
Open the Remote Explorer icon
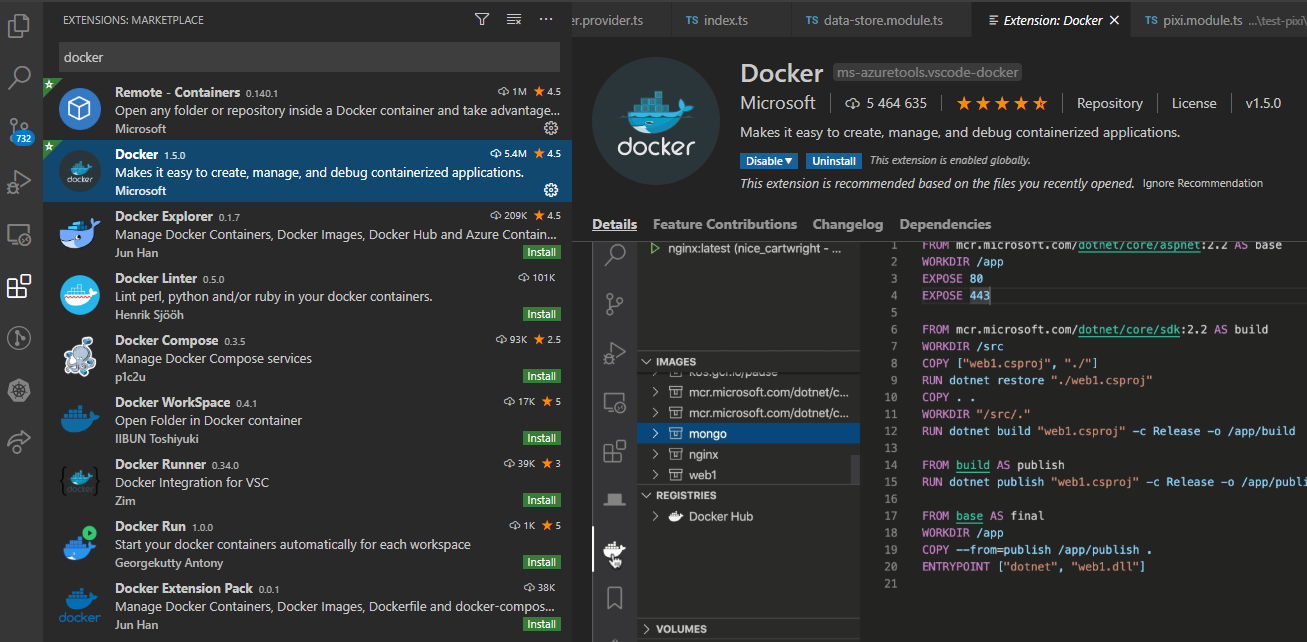pyautogui.click(x=19, y=234)
